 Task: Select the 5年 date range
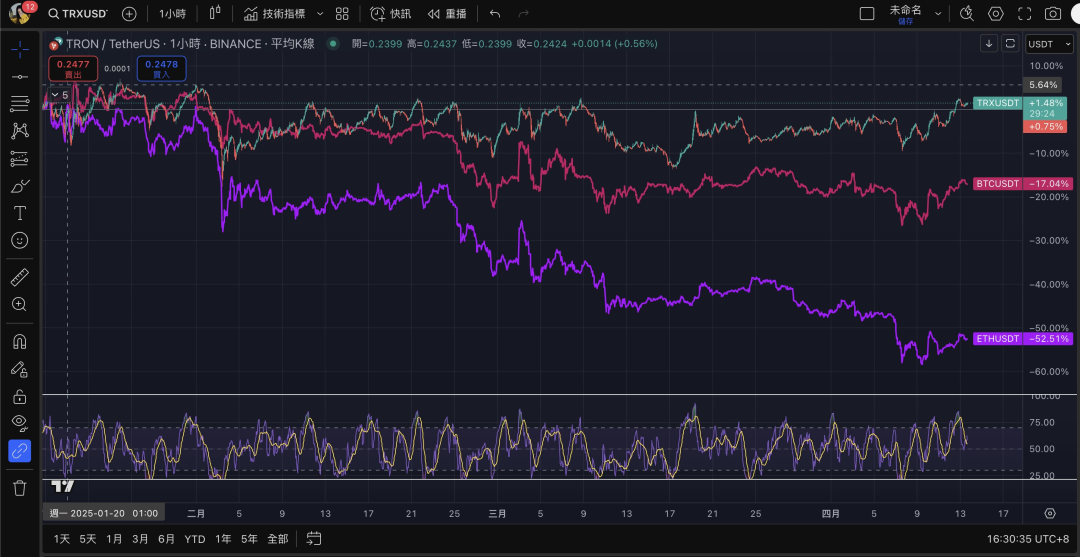coord(249,538)
